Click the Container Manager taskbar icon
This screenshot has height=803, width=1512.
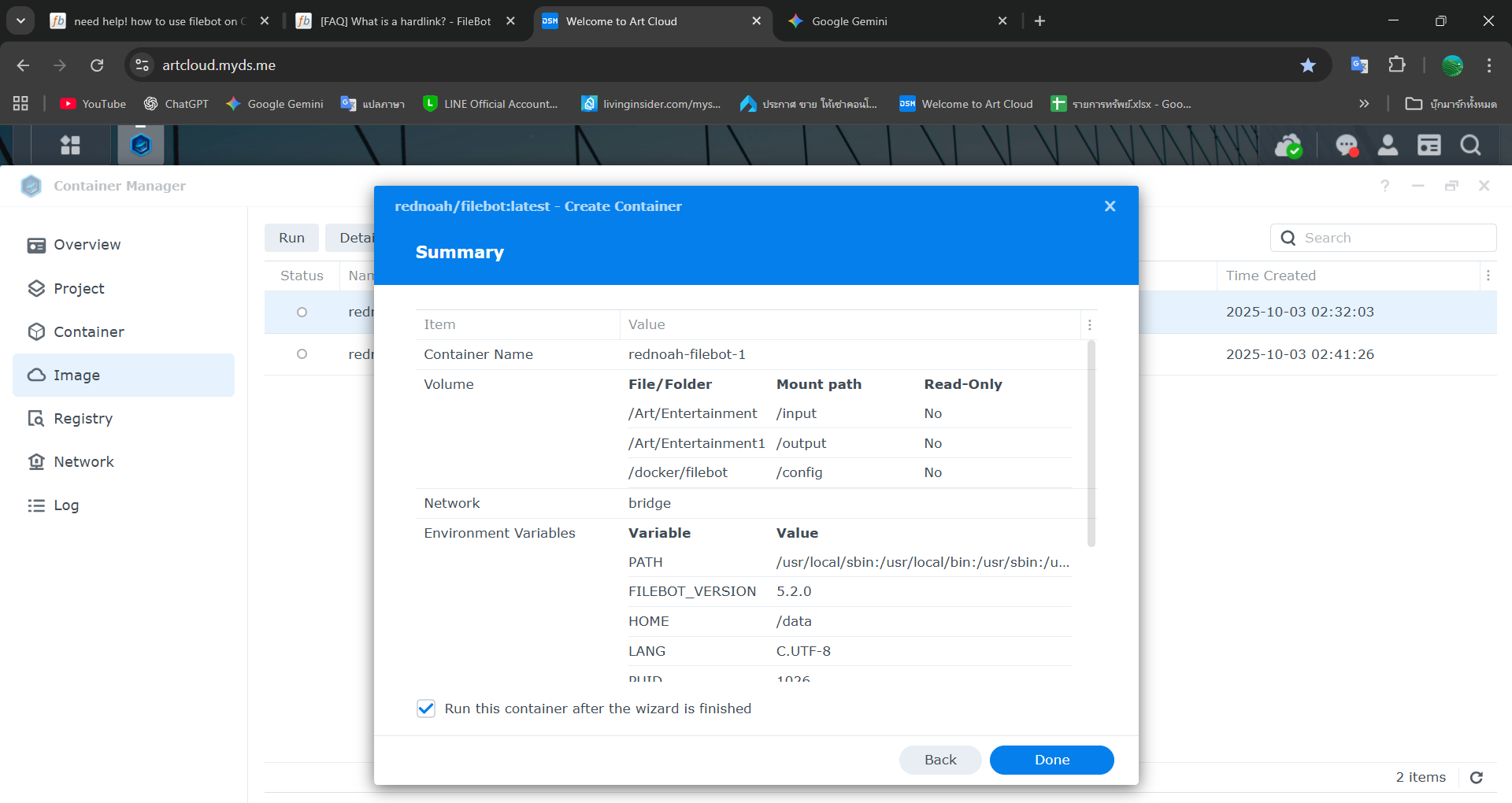[140, 145]
